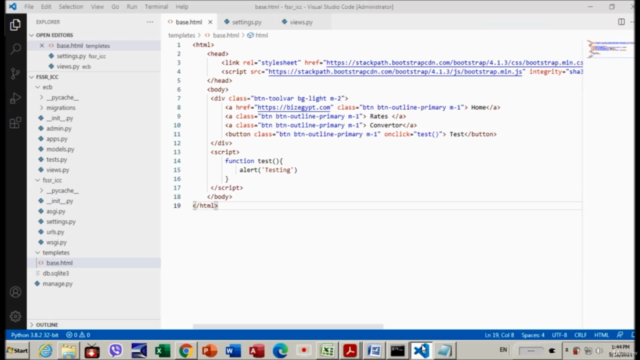Viewport: 640px width, 360px height.
Task: Open Access from the taskbar
Action: [257, 351]
